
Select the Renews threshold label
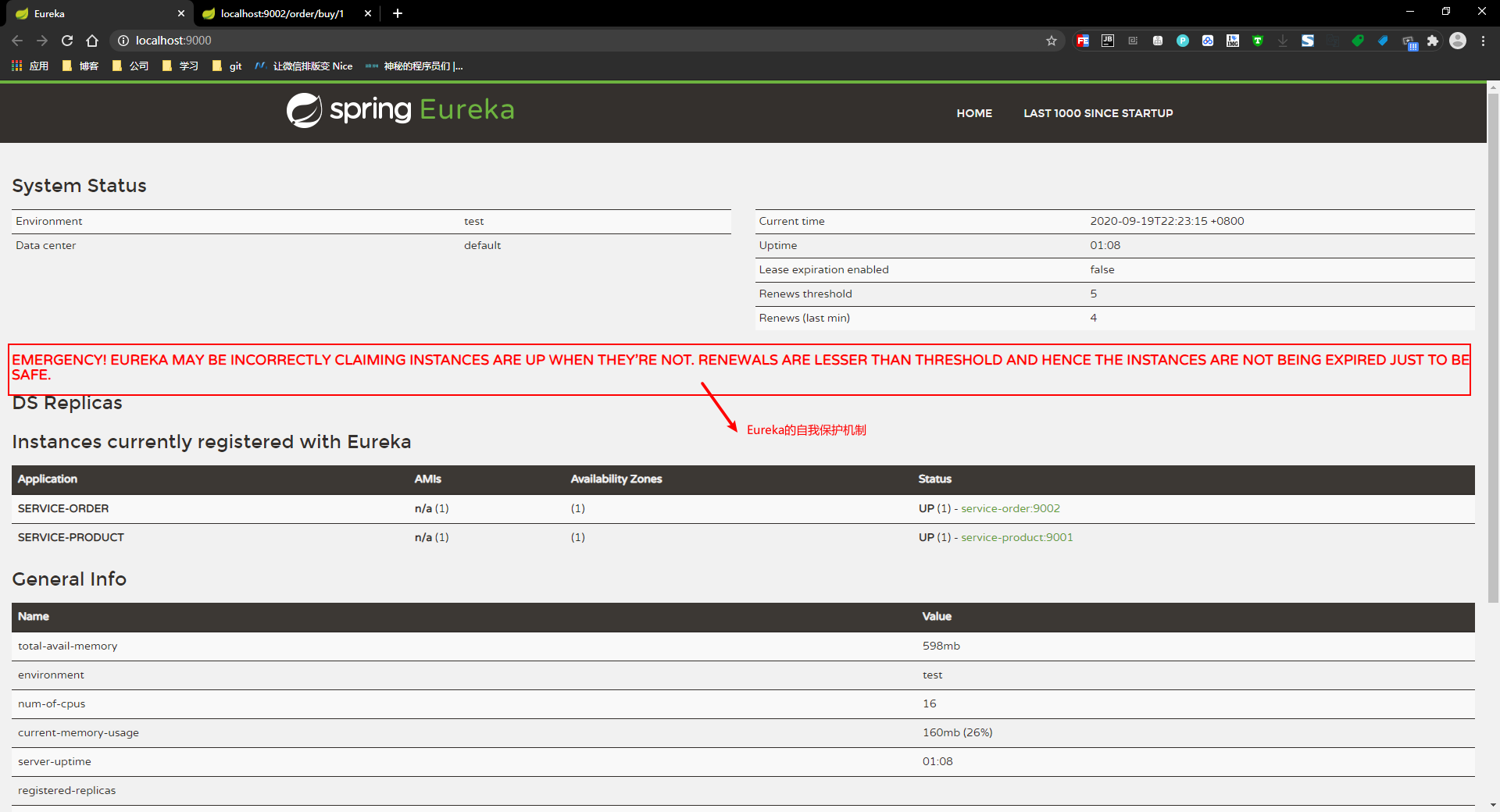pos(805,294)
